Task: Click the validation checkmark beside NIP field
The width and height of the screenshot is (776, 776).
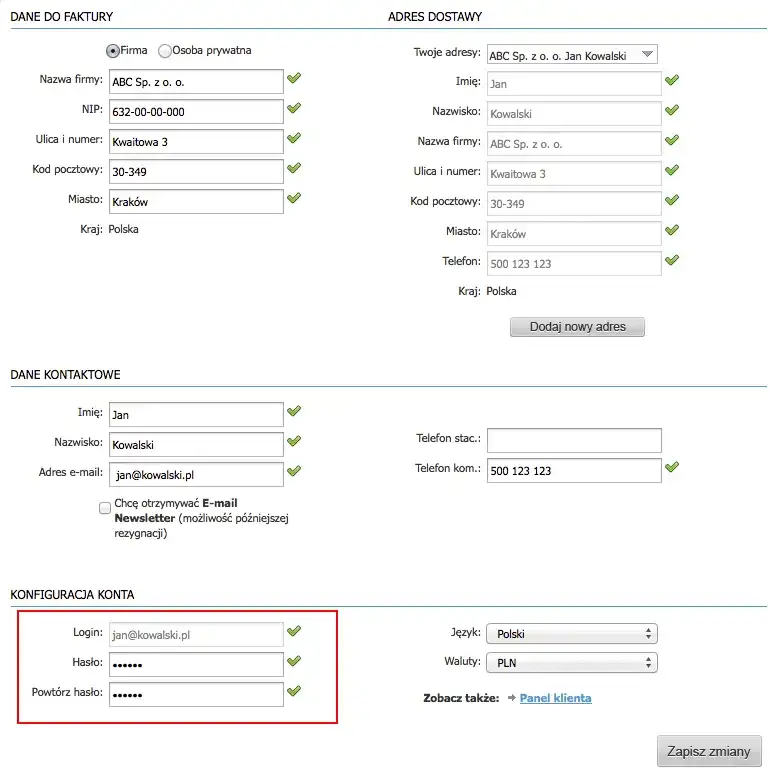Action: 294,108
